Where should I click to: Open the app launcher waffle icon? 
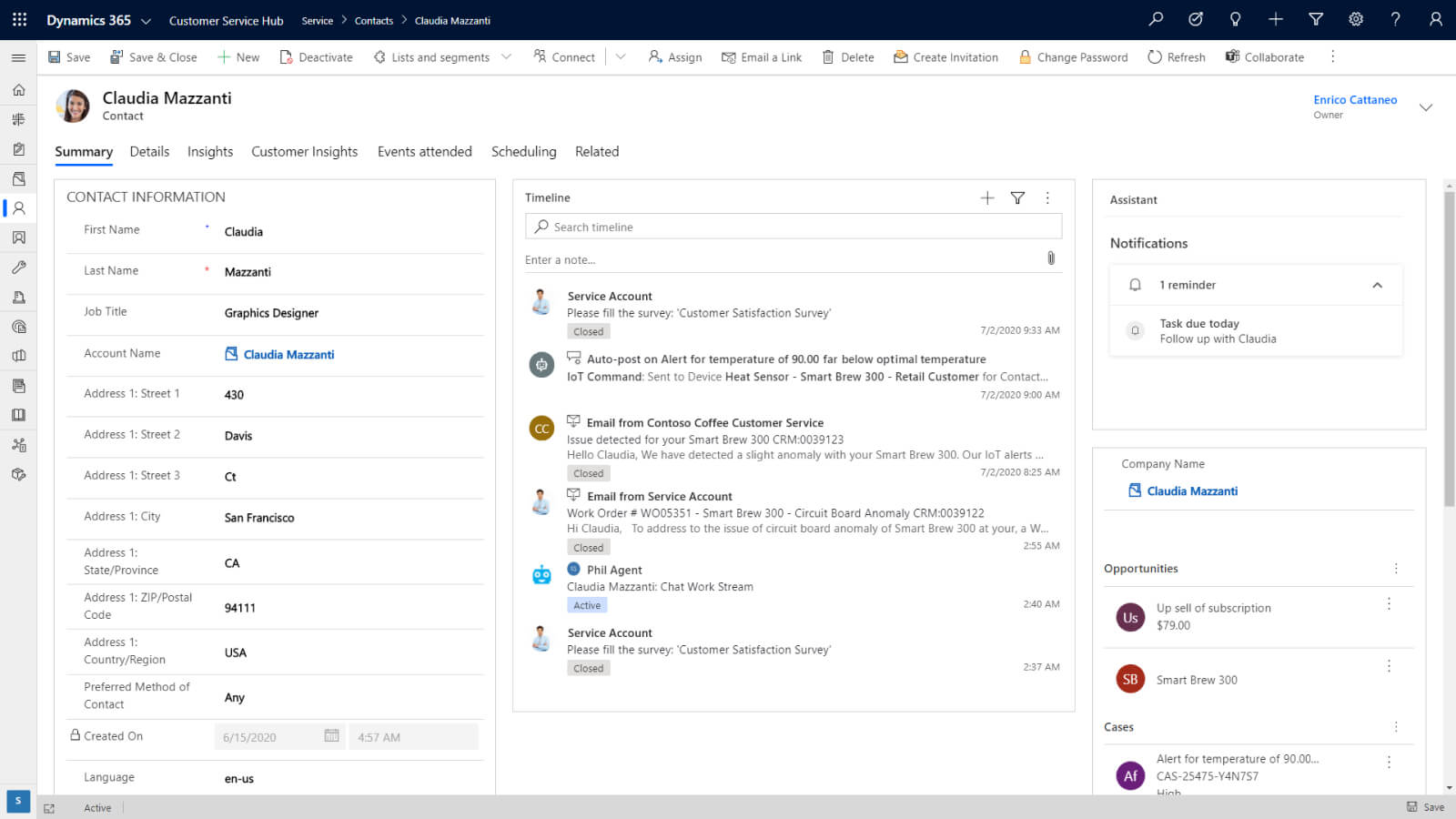tap(19, 19)
